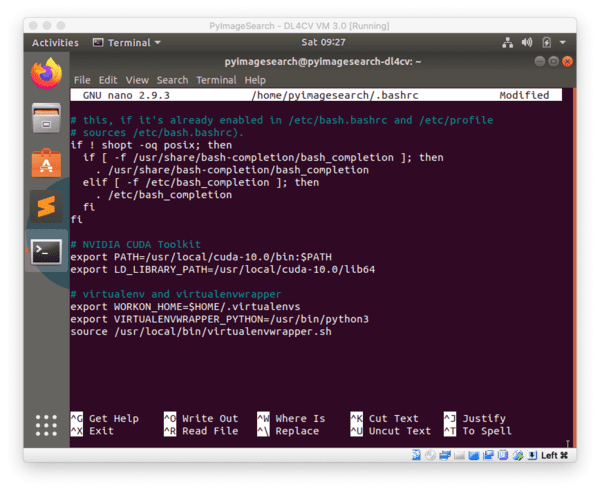Image resolution: width=600 pixels, height=491 pixels.
Task: Click the '. /etc/bash_completion' line
Action: click(164, 195)
